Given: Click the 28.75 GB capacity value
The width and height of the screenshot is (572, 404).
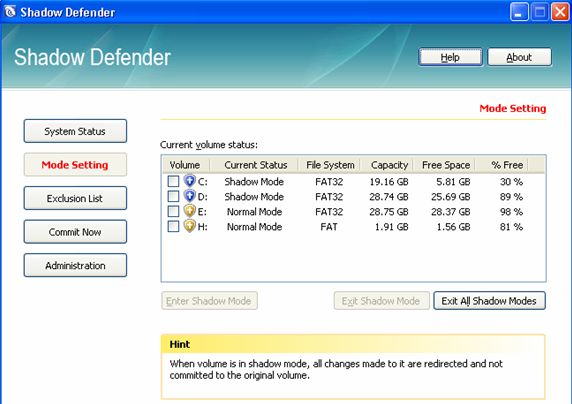Looking at the screenshot, I should tap(389, 212).
